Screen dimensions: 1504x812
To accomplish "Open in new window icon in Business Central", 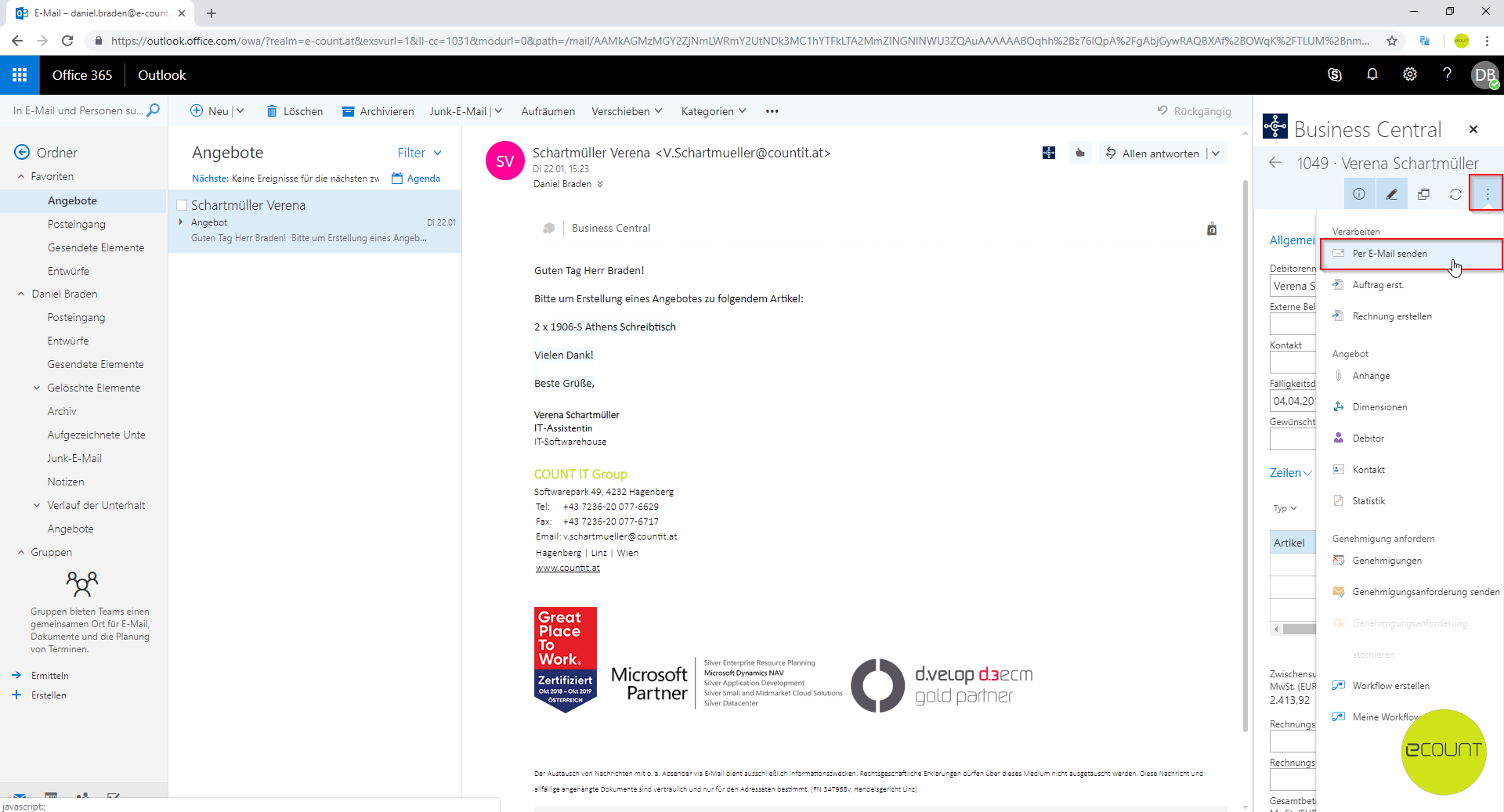I will pyautogui.click(x=1423, y=194).
